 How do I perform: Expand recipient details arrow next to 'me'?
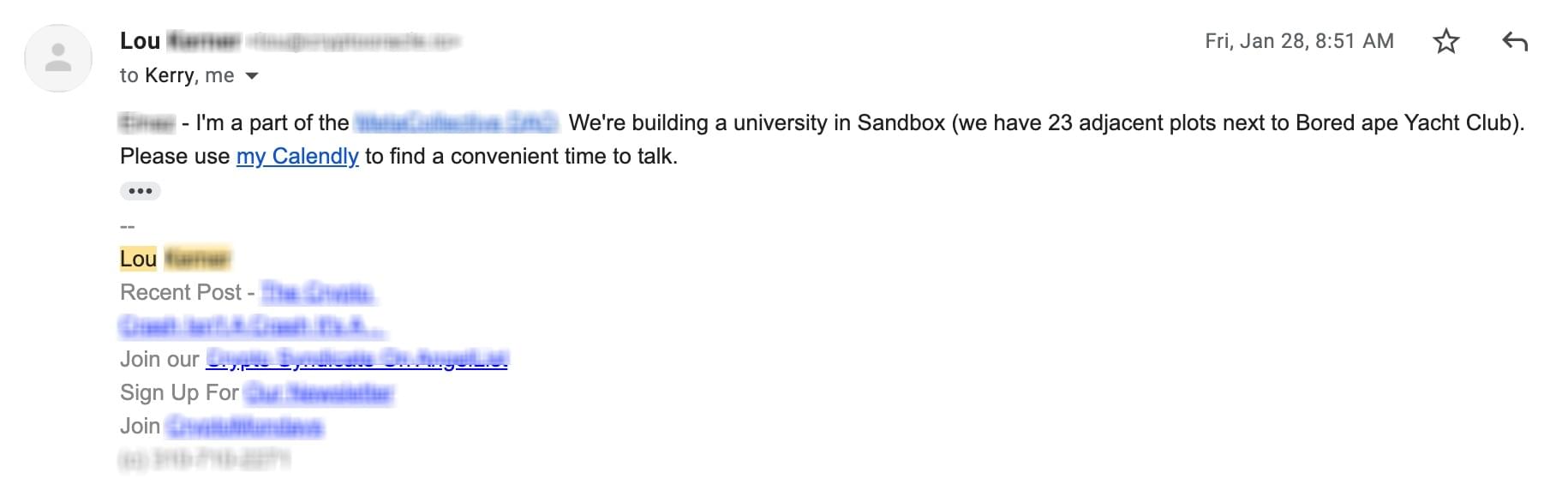pos(252,76)
